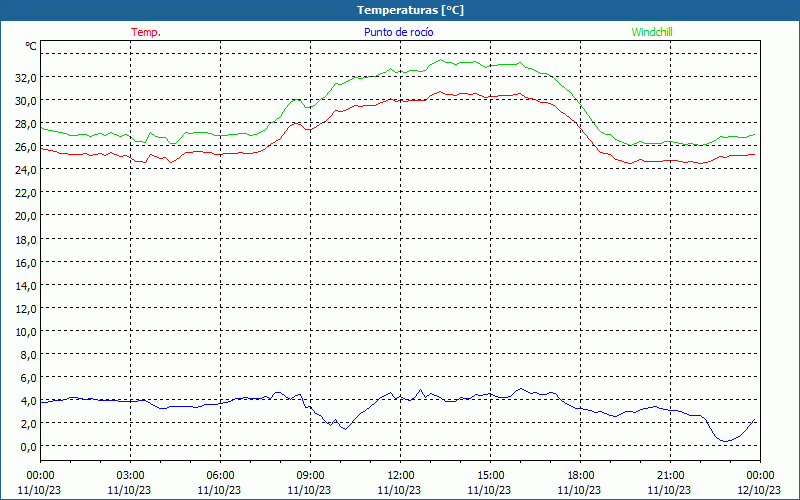The height and width of the screenshot is (500, 800).
Task: Click the '06:00' time axis label
Action: (x=220, y=476)
